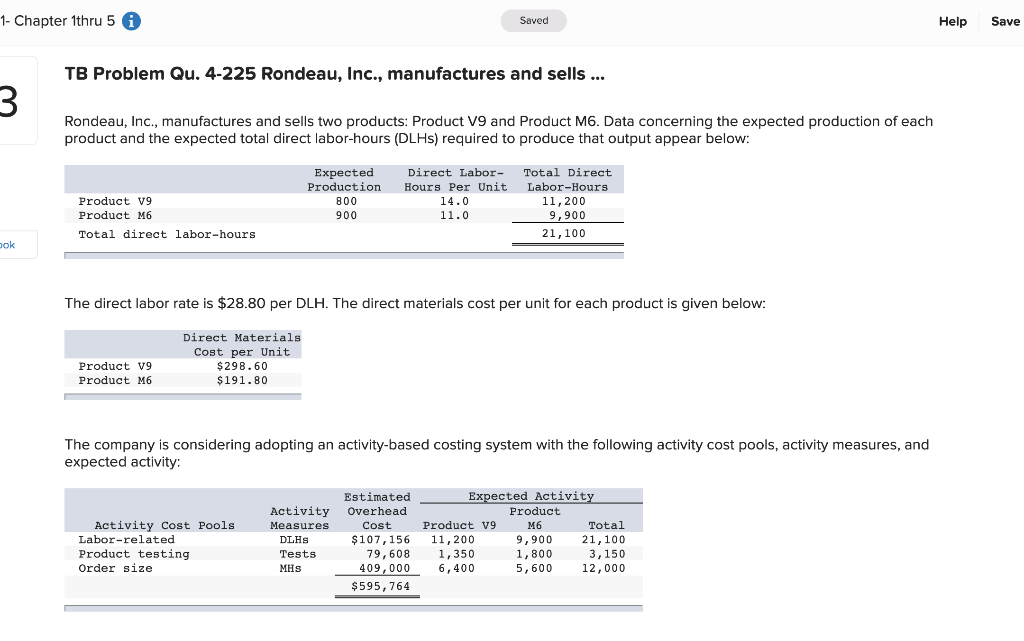
Task: Click the Help option
Action: point(952,21)
